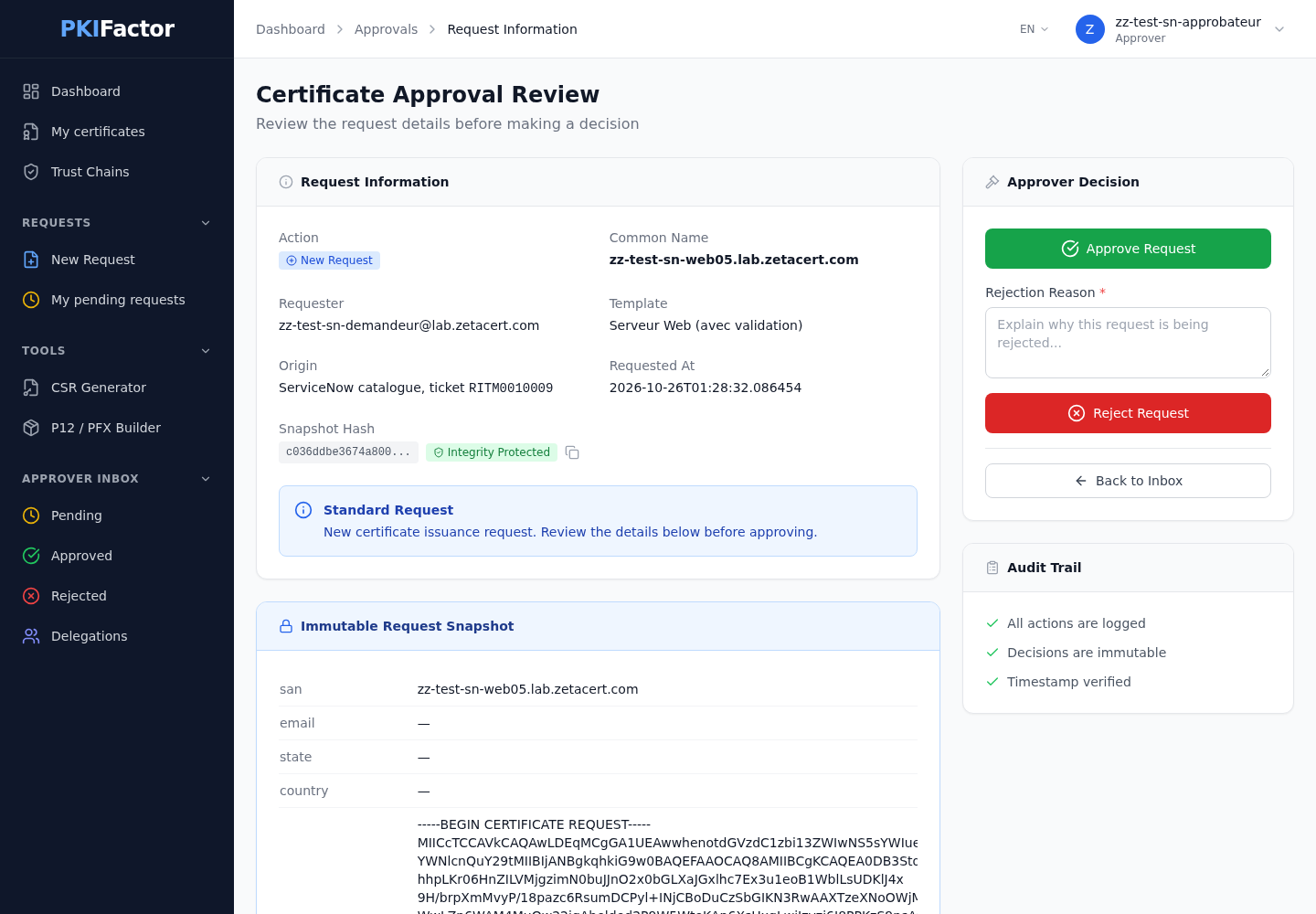Click the My certificates file icon

31,132
